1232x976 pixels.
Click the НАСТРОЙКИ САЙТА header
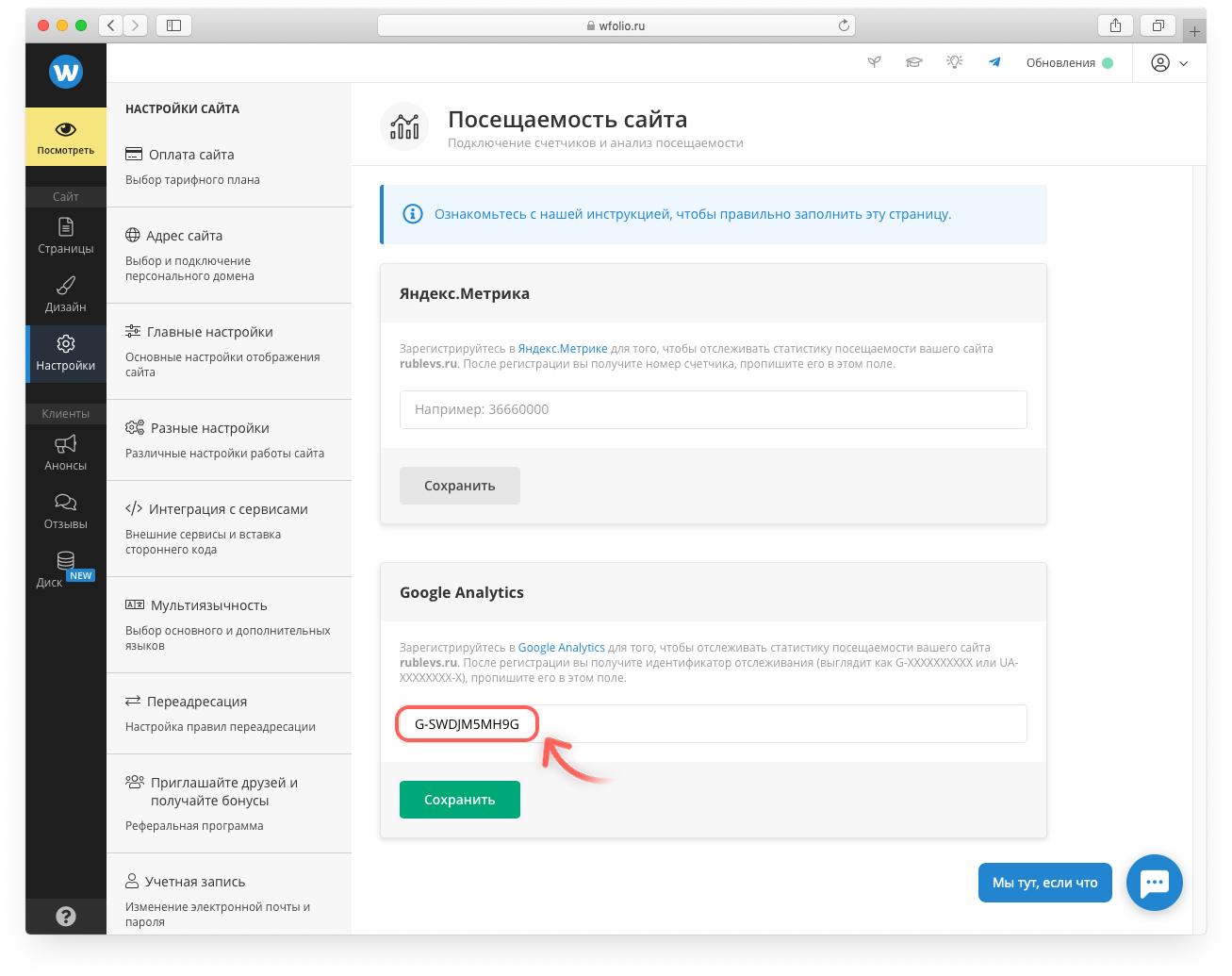click(x=182, y=109)
